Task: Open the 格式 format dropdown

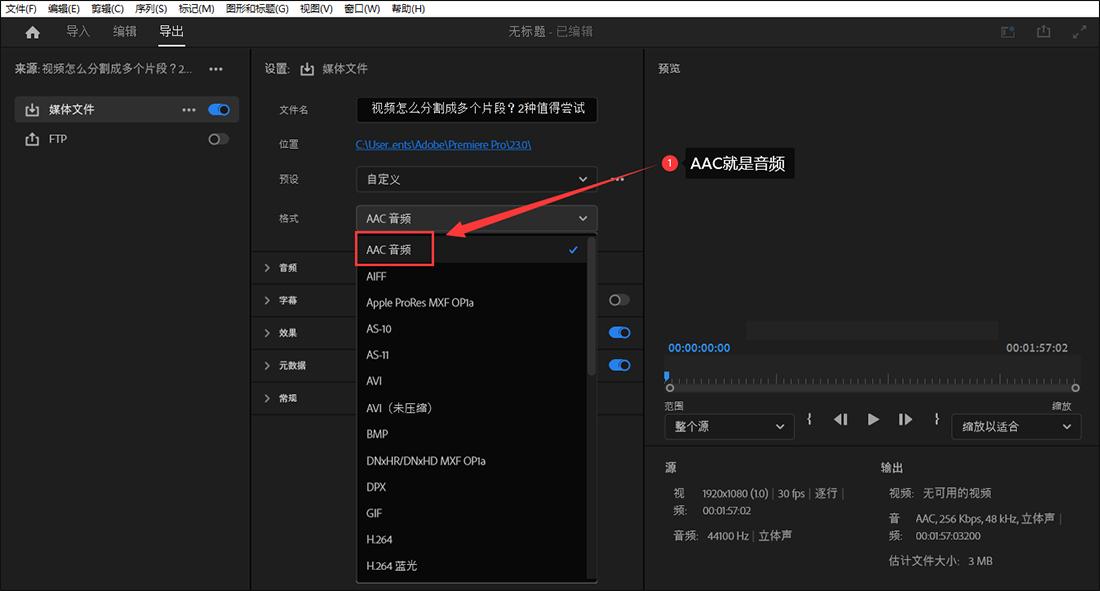Action: pyautogui.click(x=476, y=218)
